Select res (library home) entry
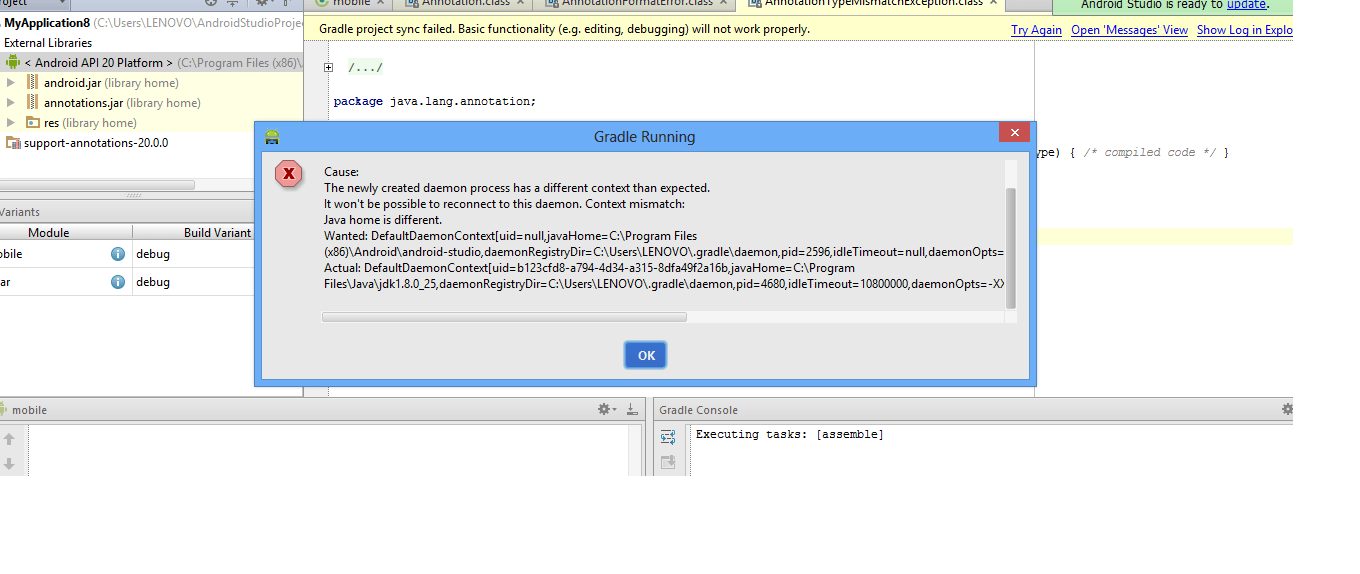 (x=90, y=123)
